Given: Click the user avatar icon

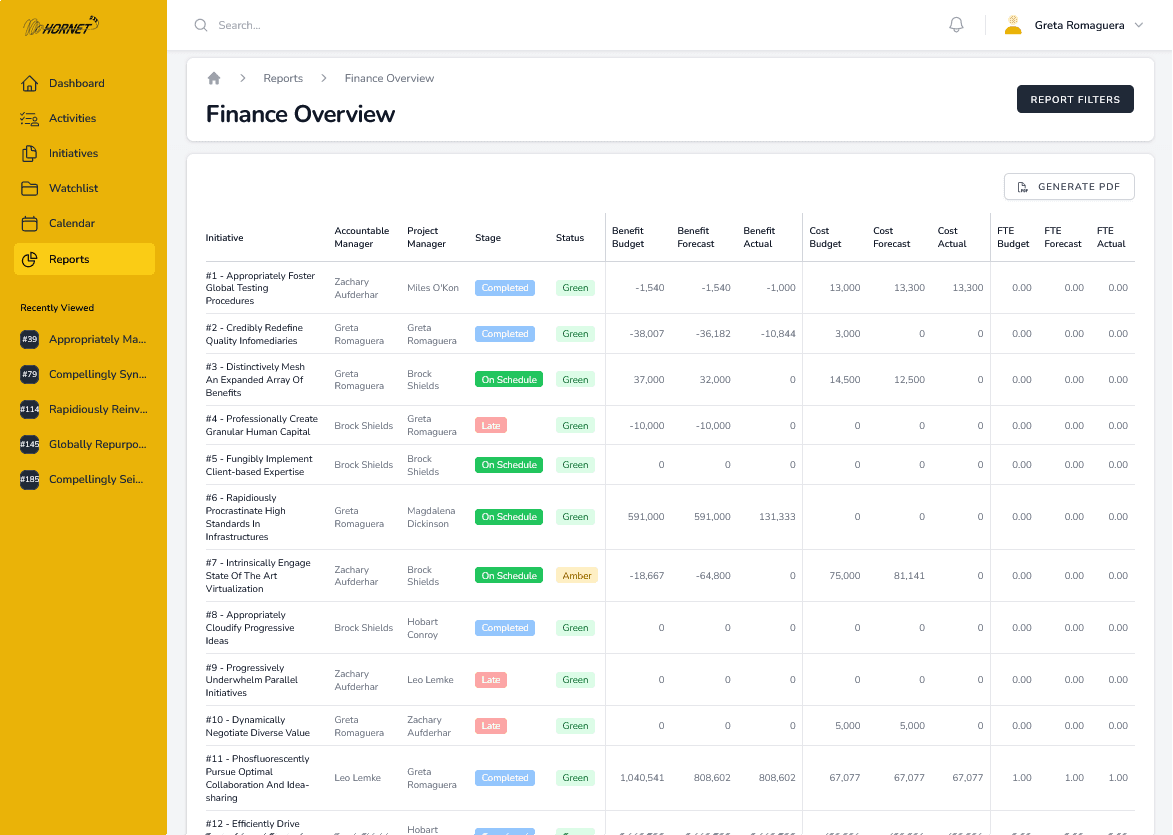Looking at the screenshot, I should pyautogui.click(x=1013, y=25).
